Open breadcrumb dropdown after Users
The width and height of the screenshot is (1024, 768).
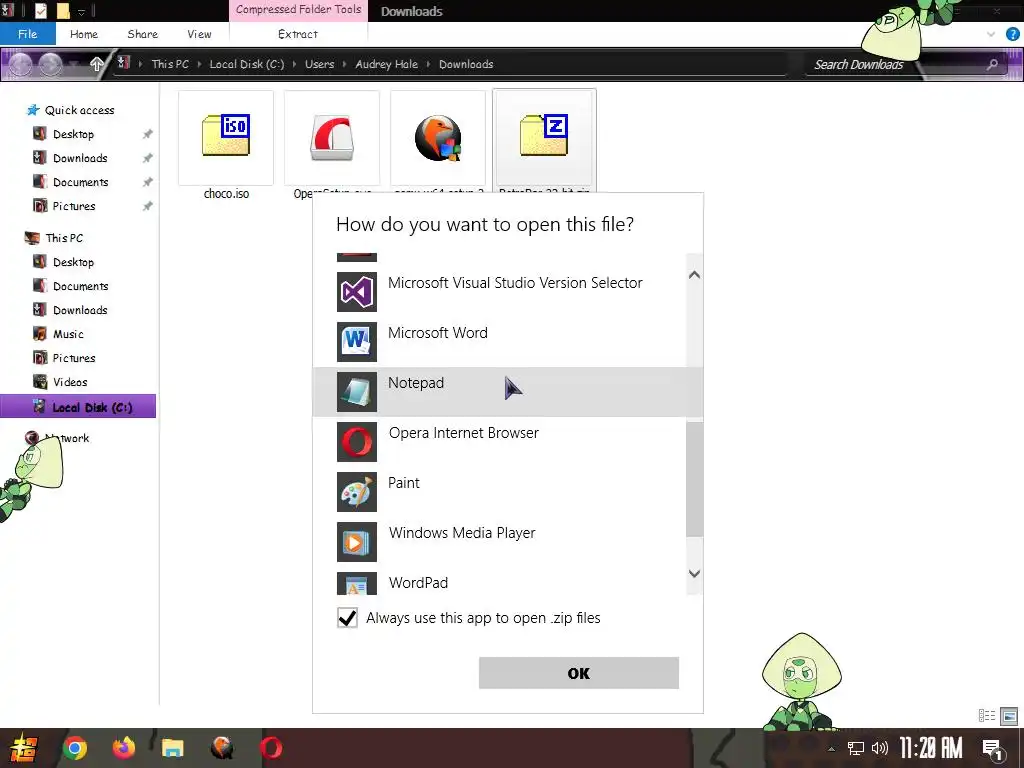pyautogui.click(x=345, y=64)
